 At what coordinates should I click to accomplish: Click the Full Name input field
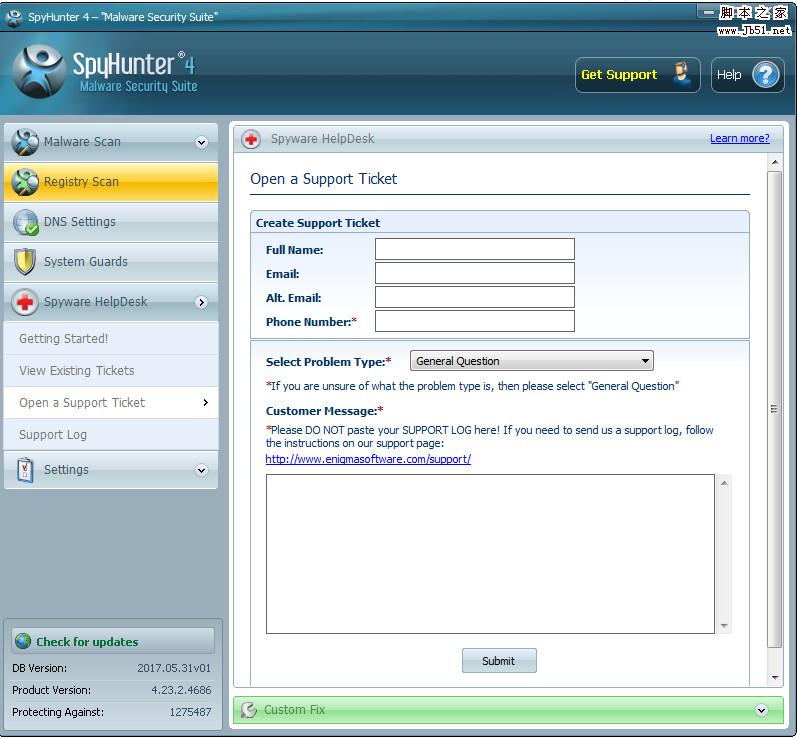pos(475,249)
